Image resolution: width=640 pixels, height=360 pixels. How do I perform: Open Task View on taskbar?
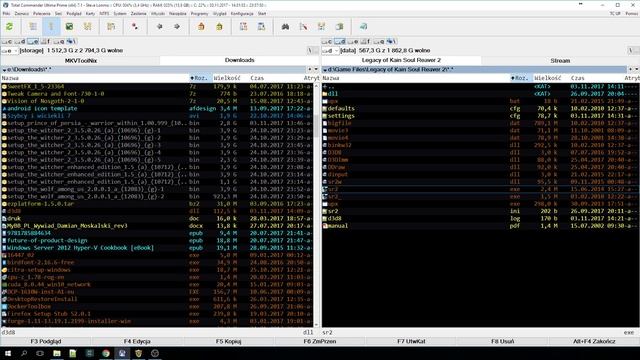point(40,353)
